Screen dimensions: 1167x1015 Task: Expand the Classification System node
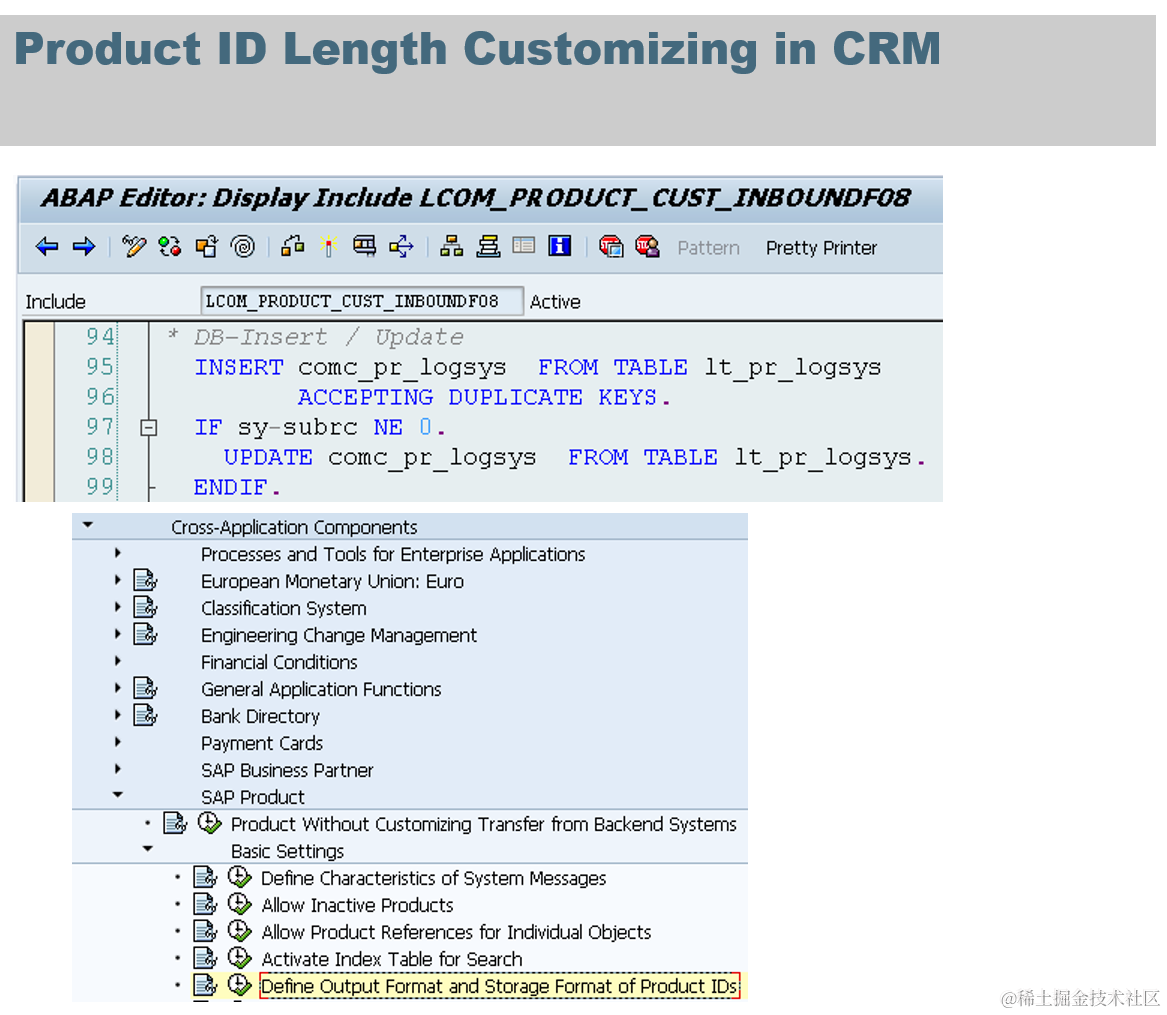click(x=118, y=606)
